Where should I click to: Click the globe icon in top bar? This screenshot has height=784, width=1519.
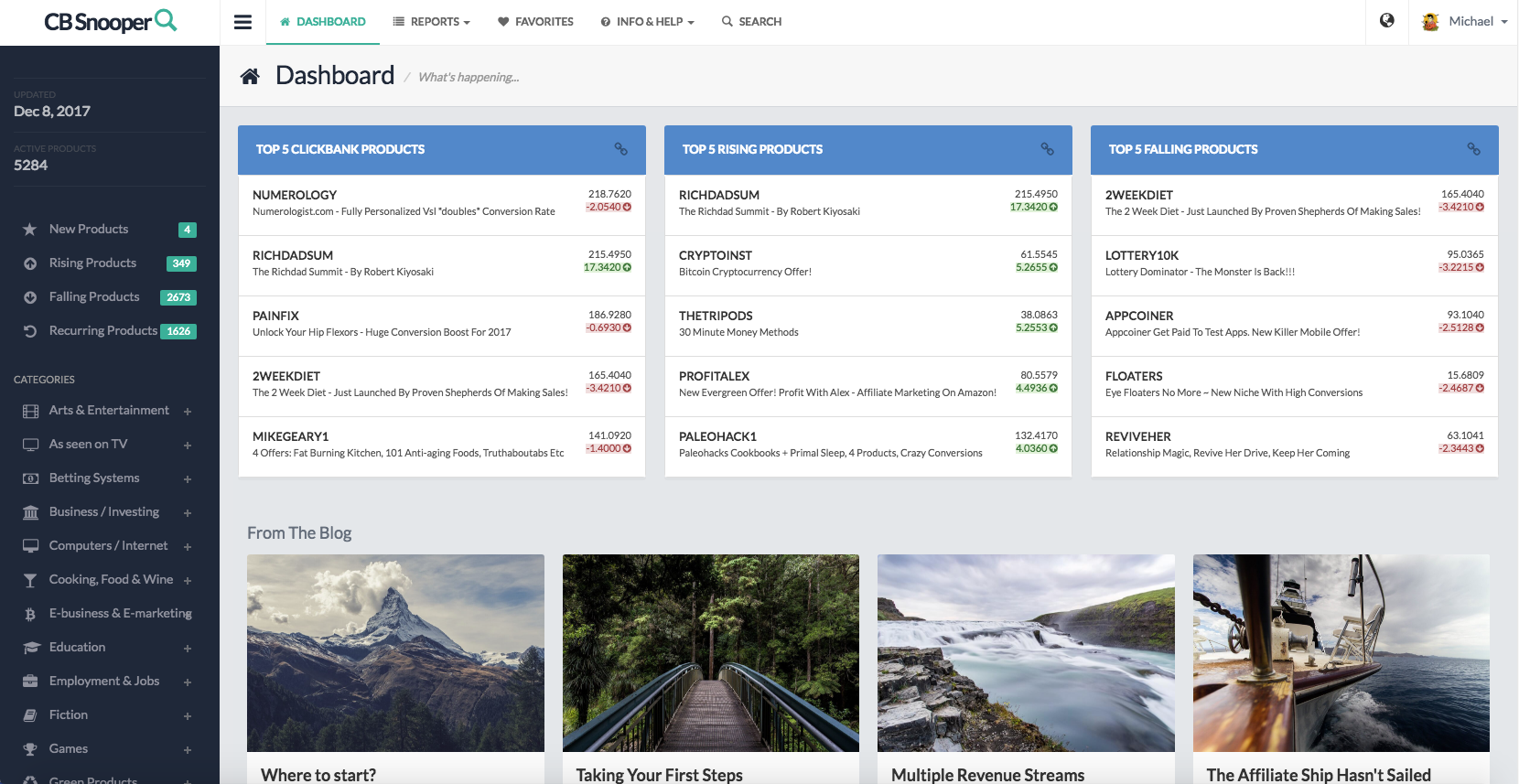point(1387,20)
